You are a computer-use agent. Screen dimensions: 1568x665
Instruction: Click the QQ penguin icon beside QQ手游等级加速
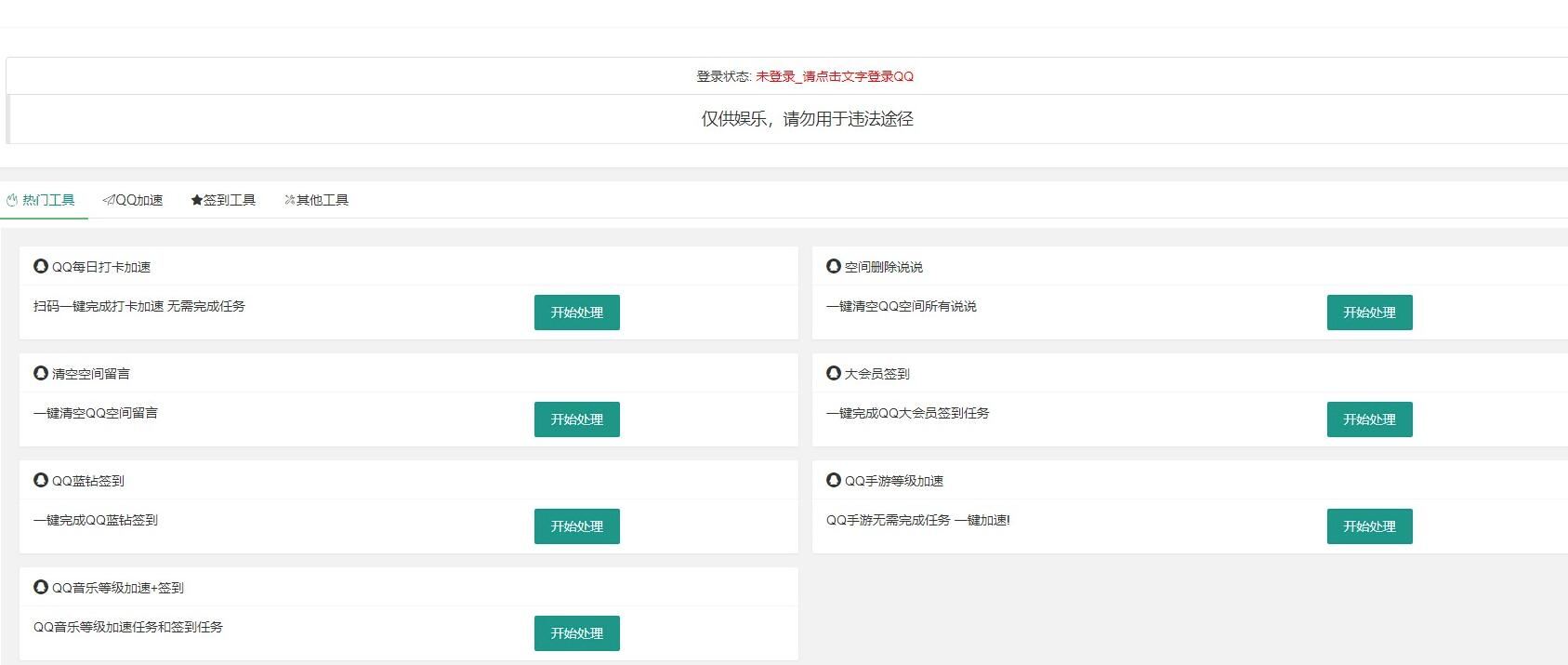click(x=834, y=480)
